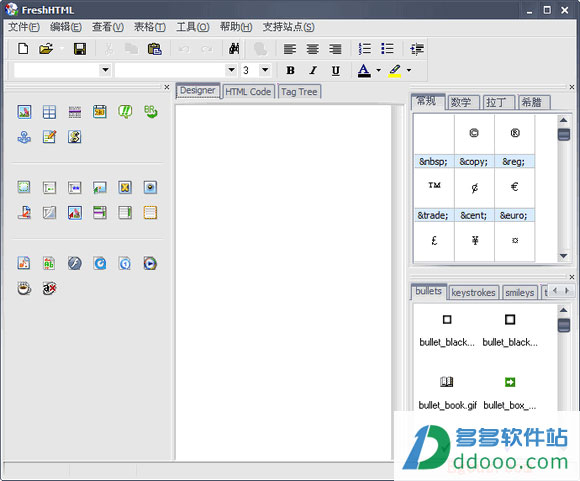This screenshot has width=580, height=481.
Task: Open the 支持站点(S) menu
Action: point(288,27)
